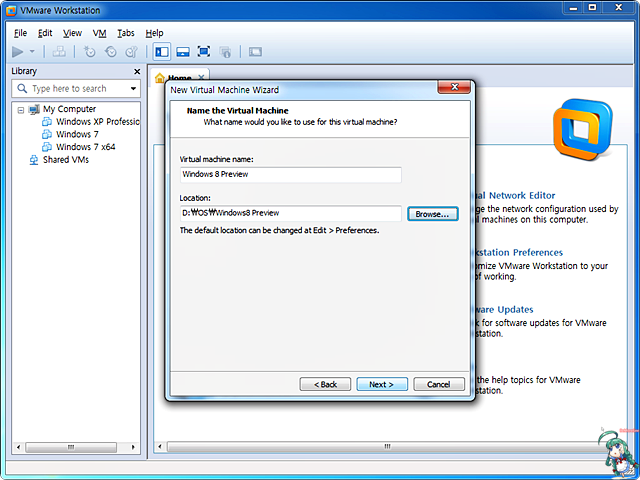
Task: Collapse the My Computer tree node
Action: [21, 110]
